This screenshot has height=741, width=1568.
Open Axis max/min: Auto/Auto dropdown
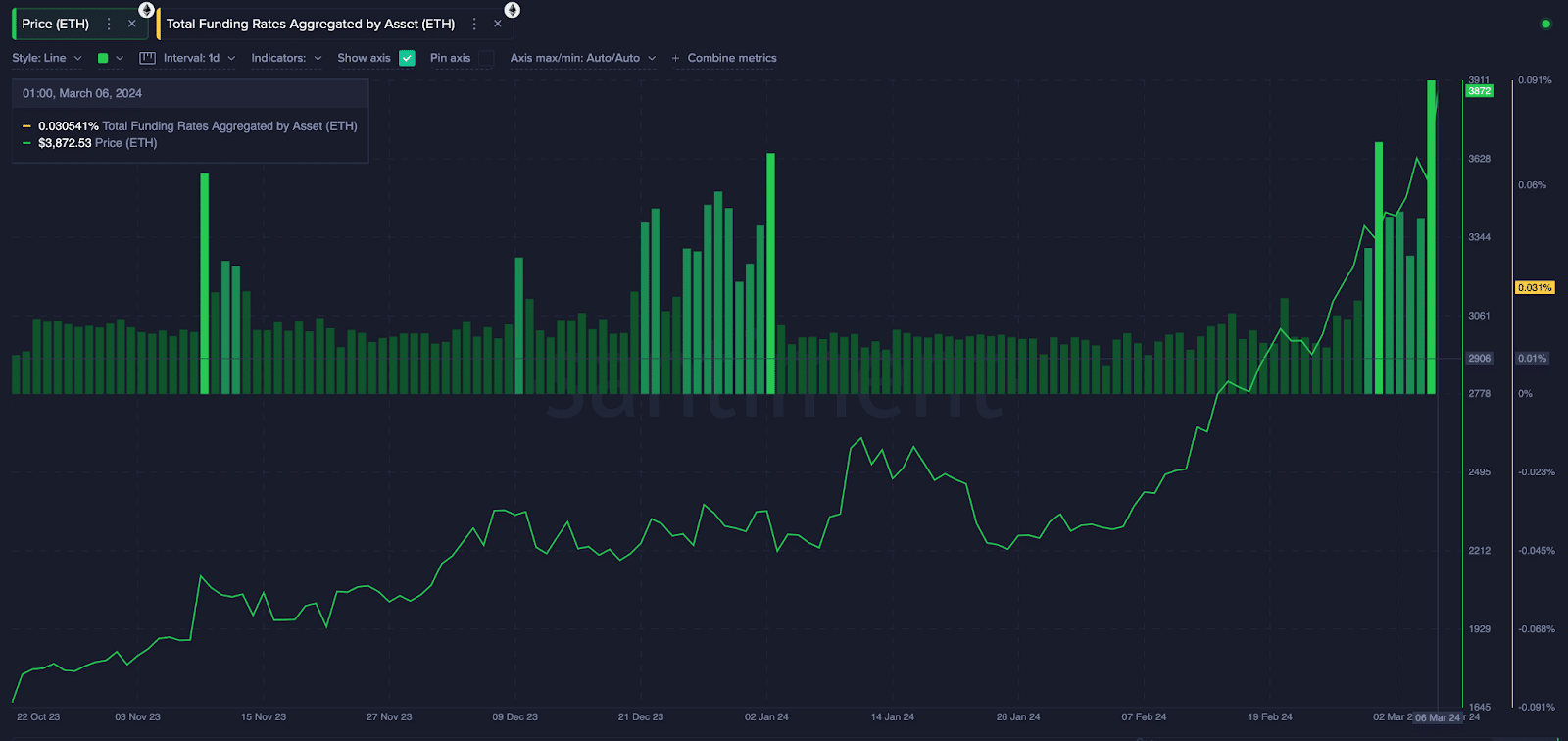[x=582, y=58]
